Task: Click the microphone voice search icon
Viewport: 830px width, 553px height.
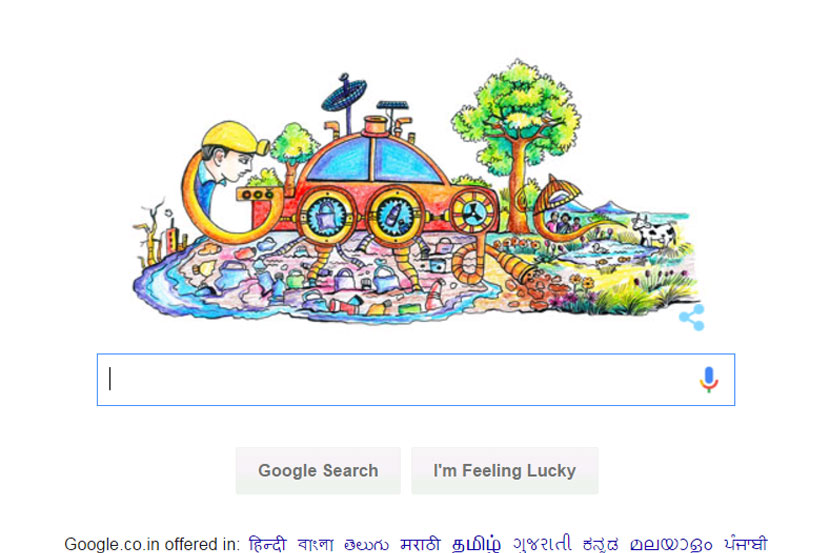Action: coord(709,379)
